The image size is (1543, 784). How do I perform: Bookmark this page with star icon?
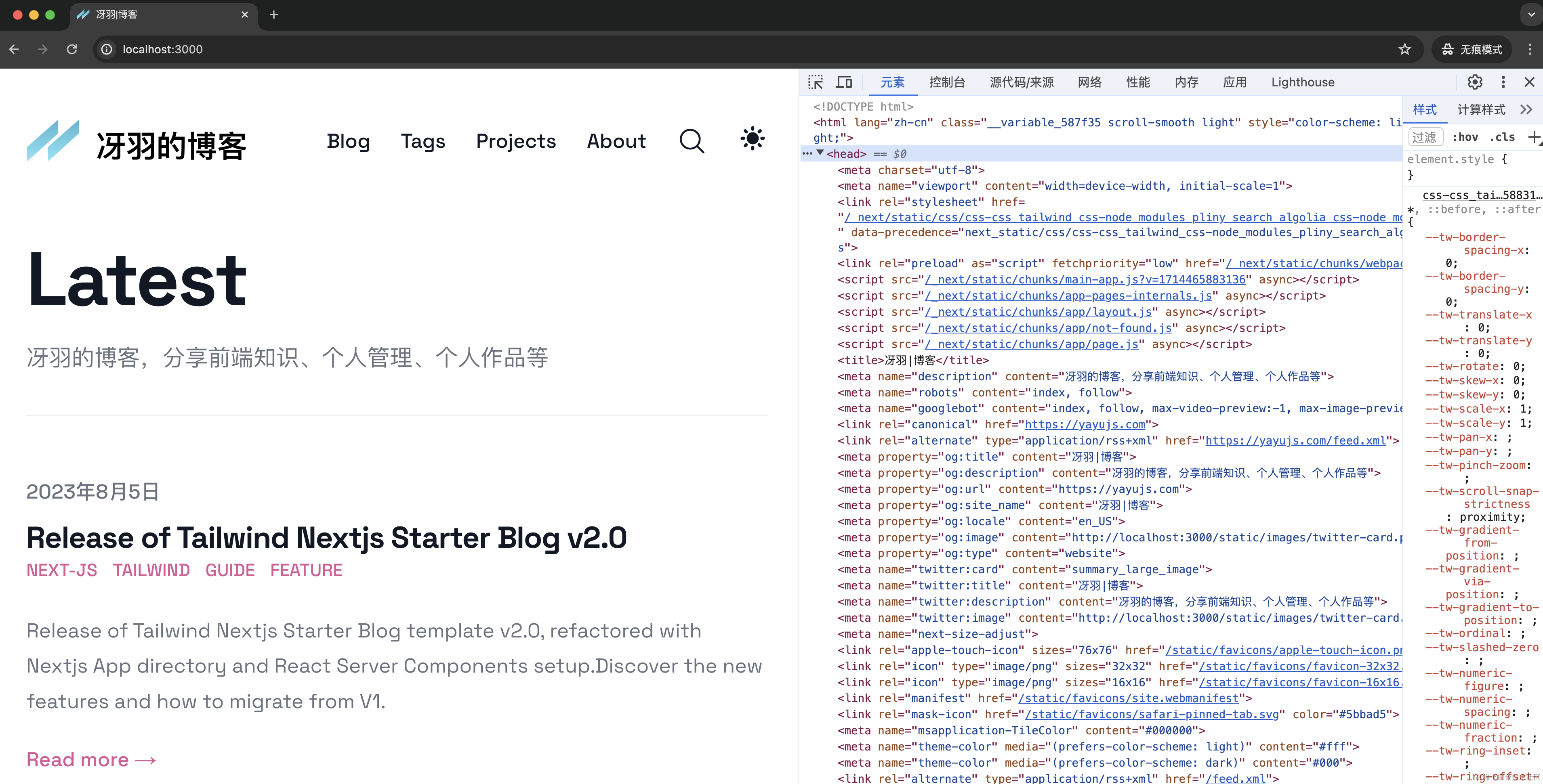click(1404, 49)
